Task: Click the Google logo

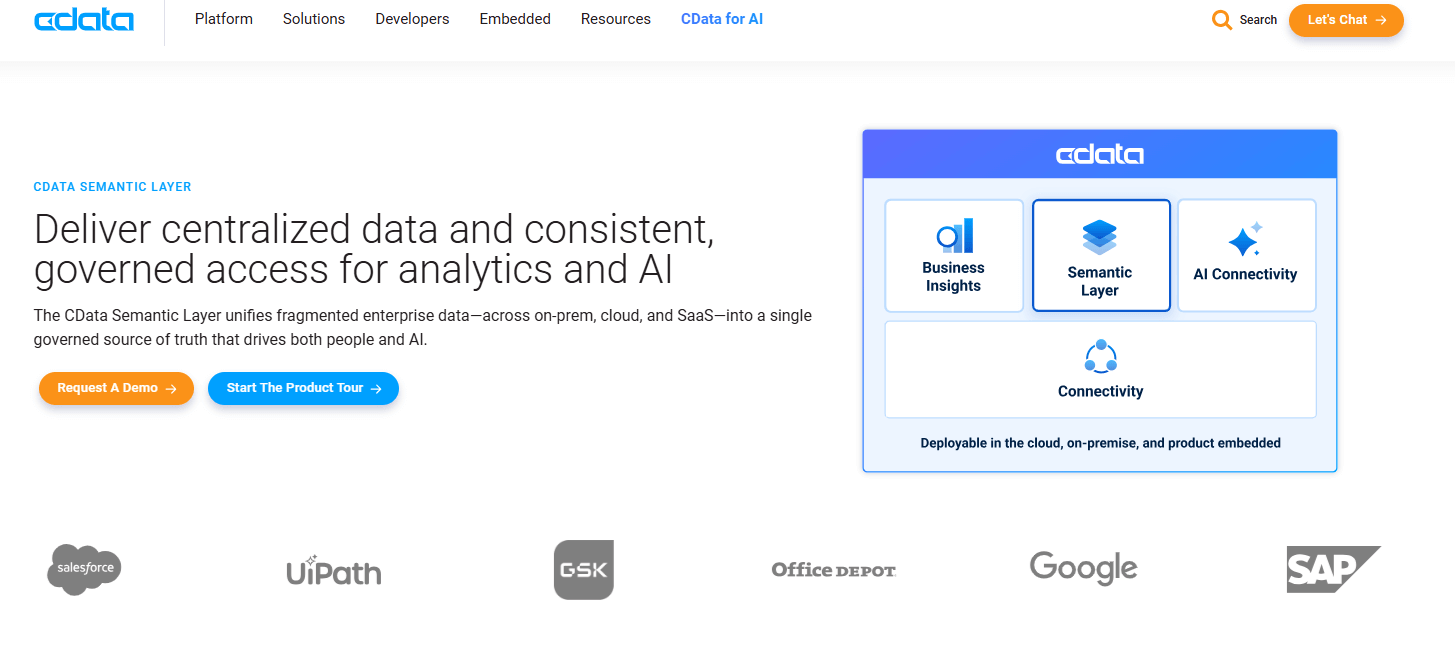Action: 1083,568
